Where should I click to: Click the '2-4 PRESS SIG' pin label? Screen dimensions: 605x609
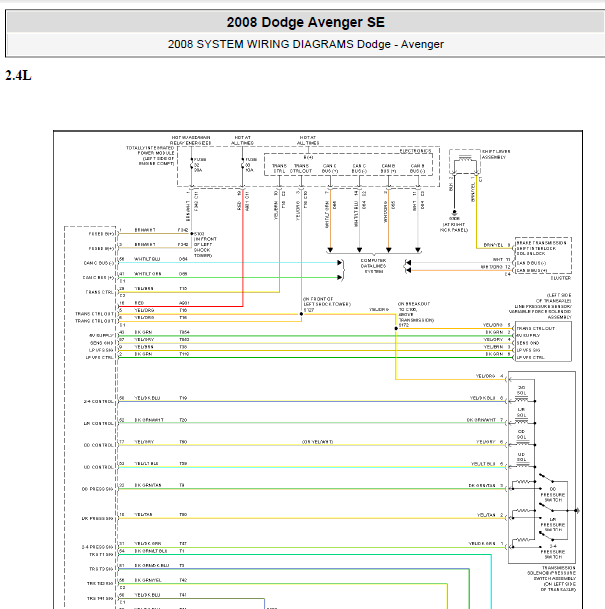point(97,547)
